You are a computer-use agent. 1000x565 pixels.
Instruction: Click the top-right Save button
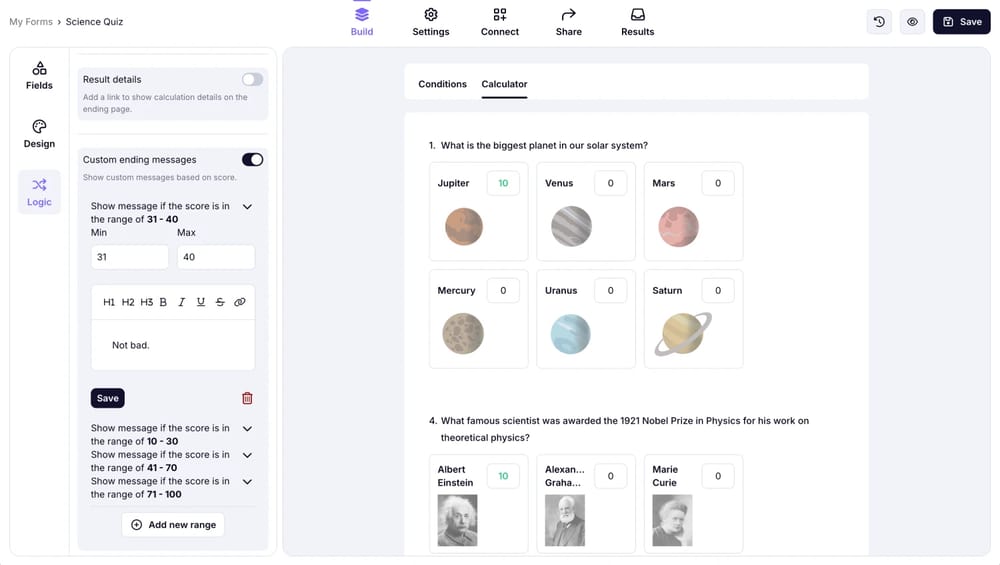961,22
